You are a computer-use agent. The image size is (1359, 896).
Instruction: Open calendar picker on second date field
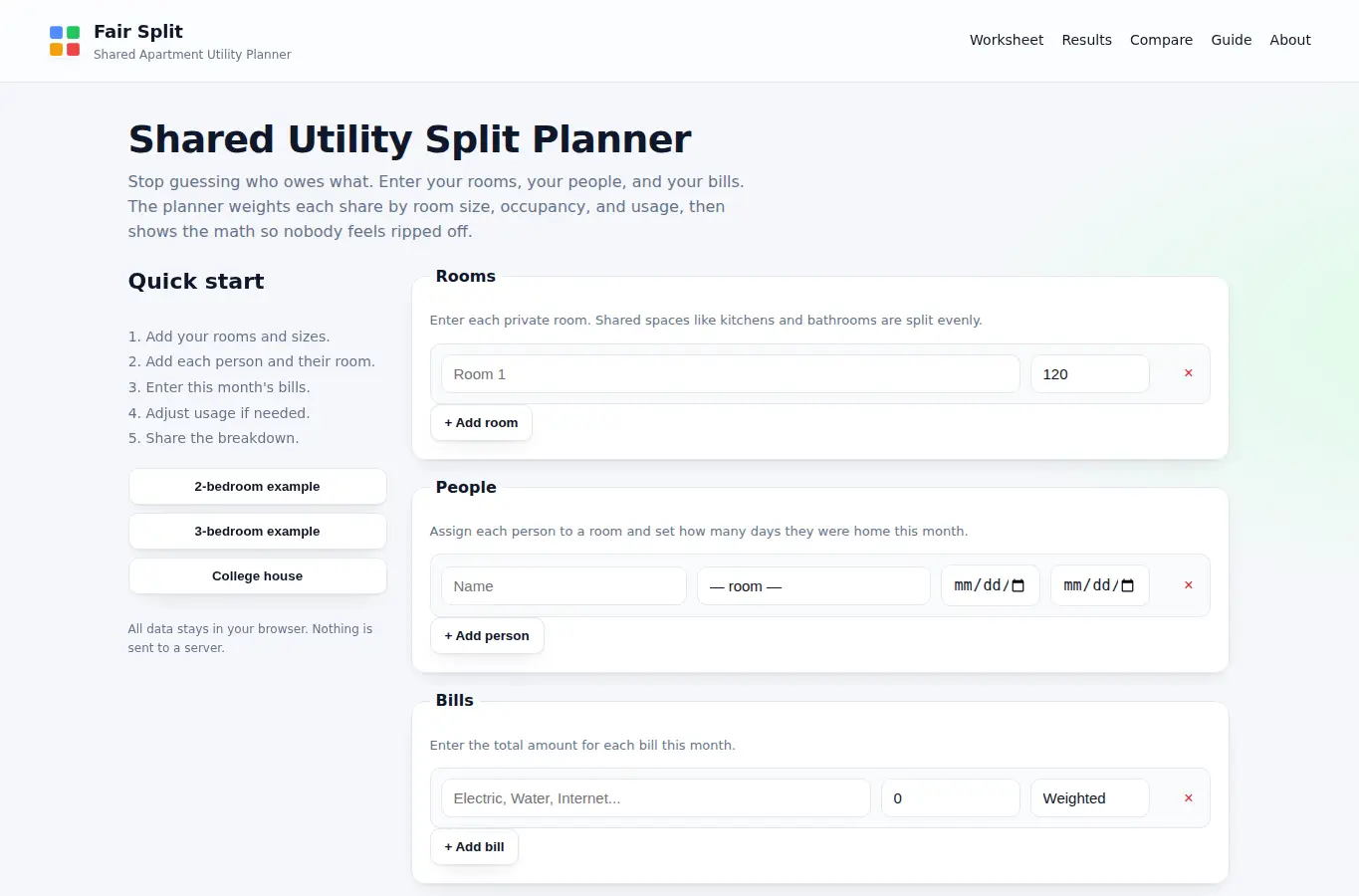point(1128,585)
